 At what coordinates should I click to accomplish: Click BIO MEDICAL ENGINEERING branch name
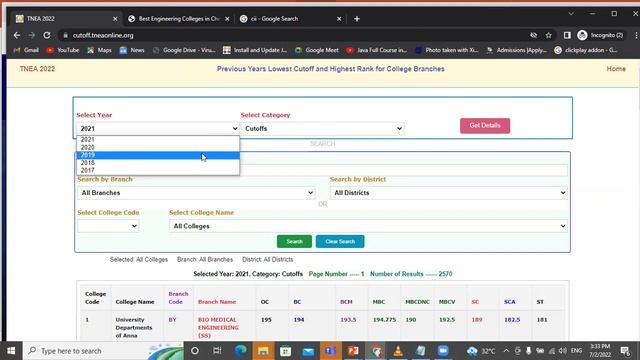tap(218, 328)
